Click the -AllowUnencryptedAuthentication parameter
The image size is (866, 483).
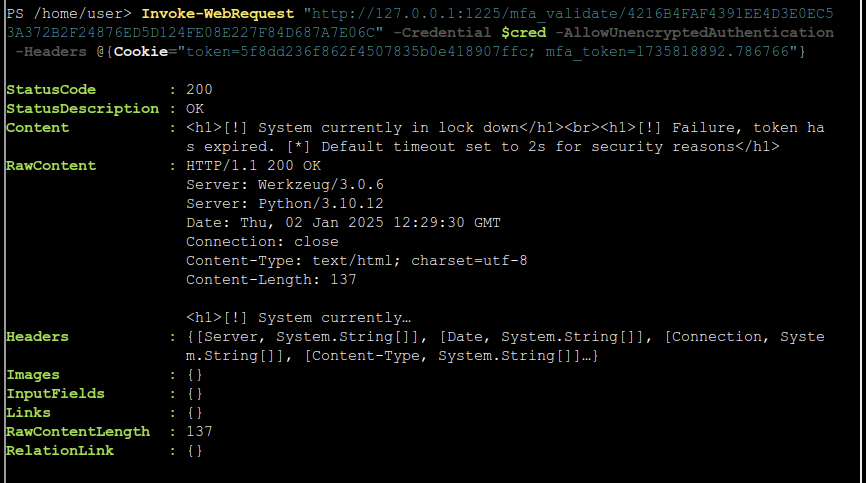click(x=694, y=33)
